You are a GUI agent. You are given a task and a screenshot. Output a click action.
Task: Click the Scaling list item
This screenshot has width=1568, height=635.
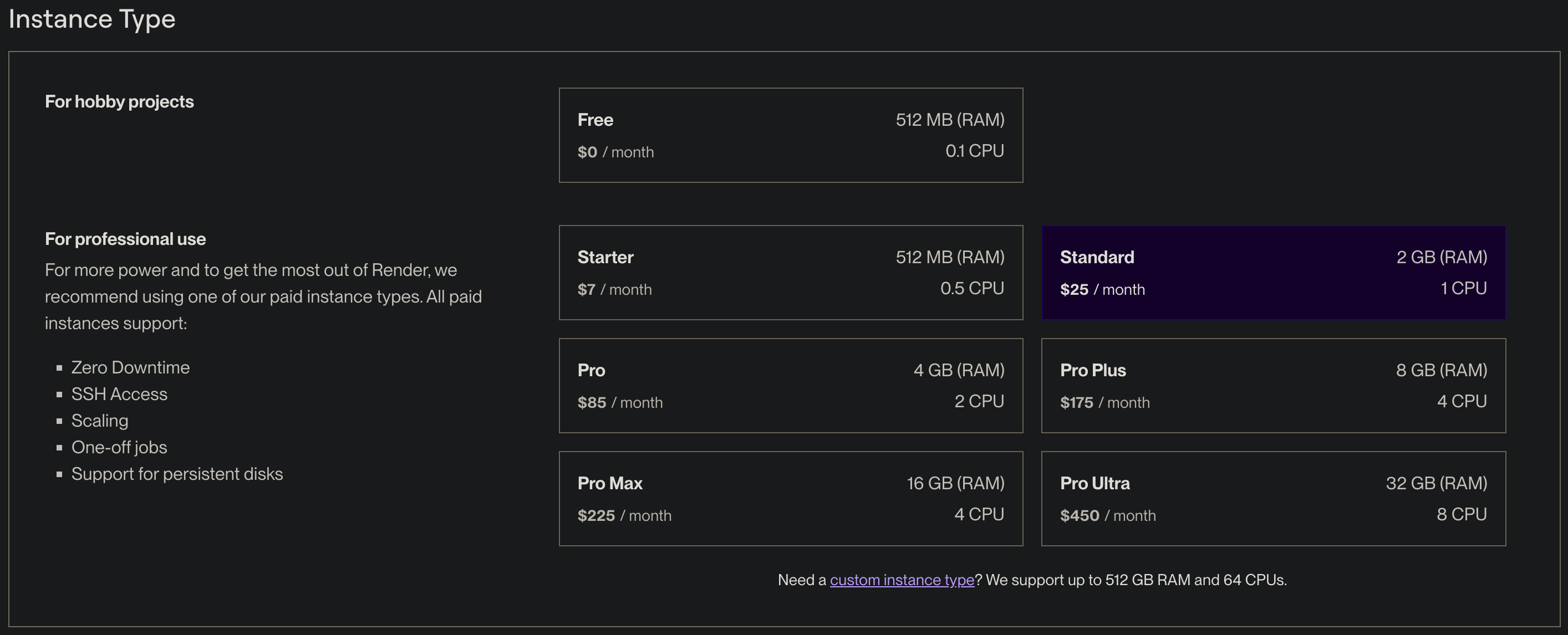click(100, 421)
